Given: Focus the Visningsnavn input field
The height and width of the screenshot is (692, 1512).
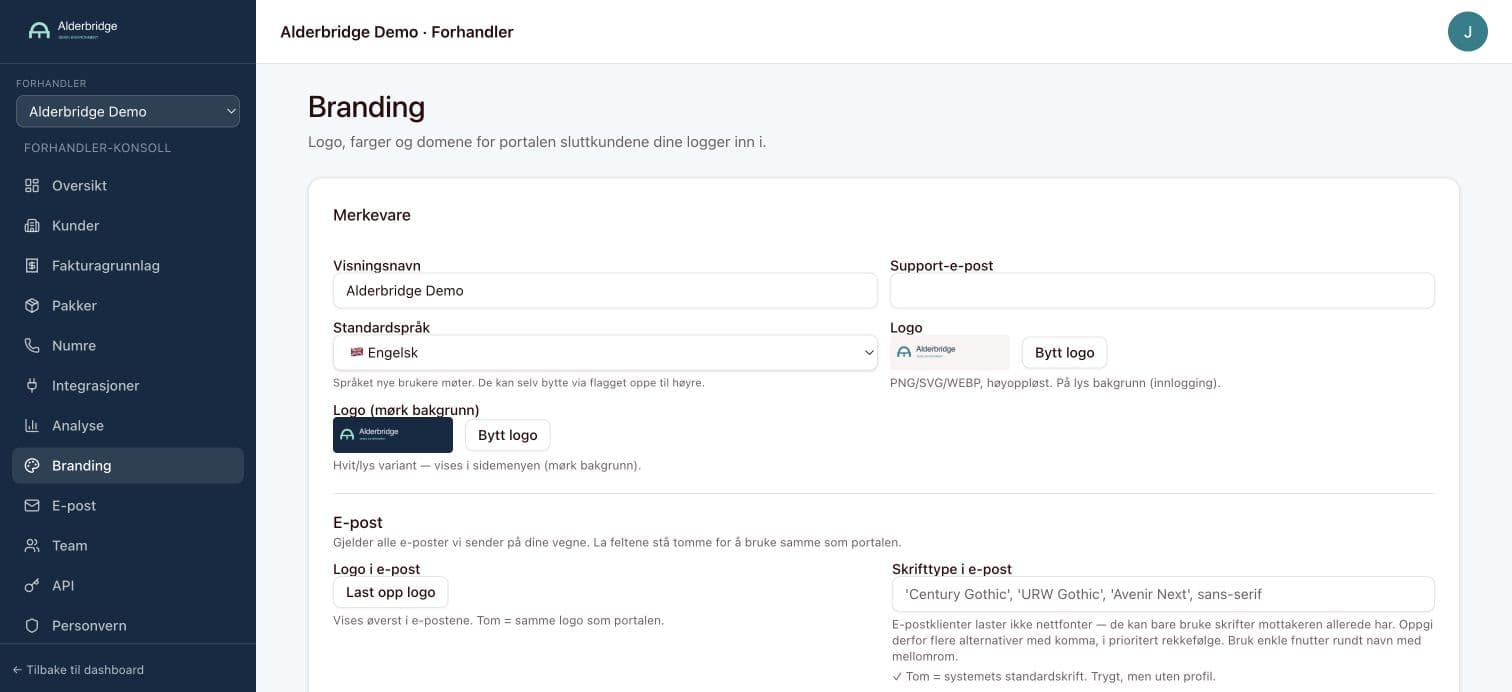Looking at the screenshot, I should (x=605, y=290).
